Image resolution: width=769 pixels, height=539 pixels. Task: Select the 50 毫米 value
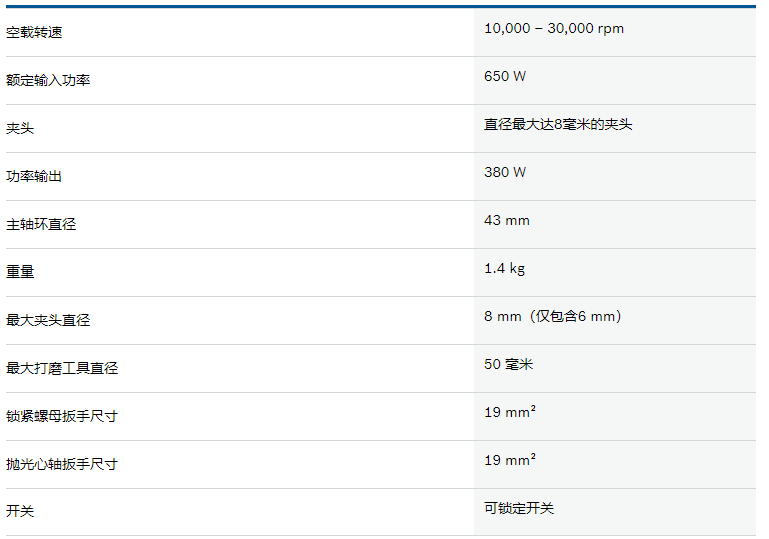click(x=509, y=364)
